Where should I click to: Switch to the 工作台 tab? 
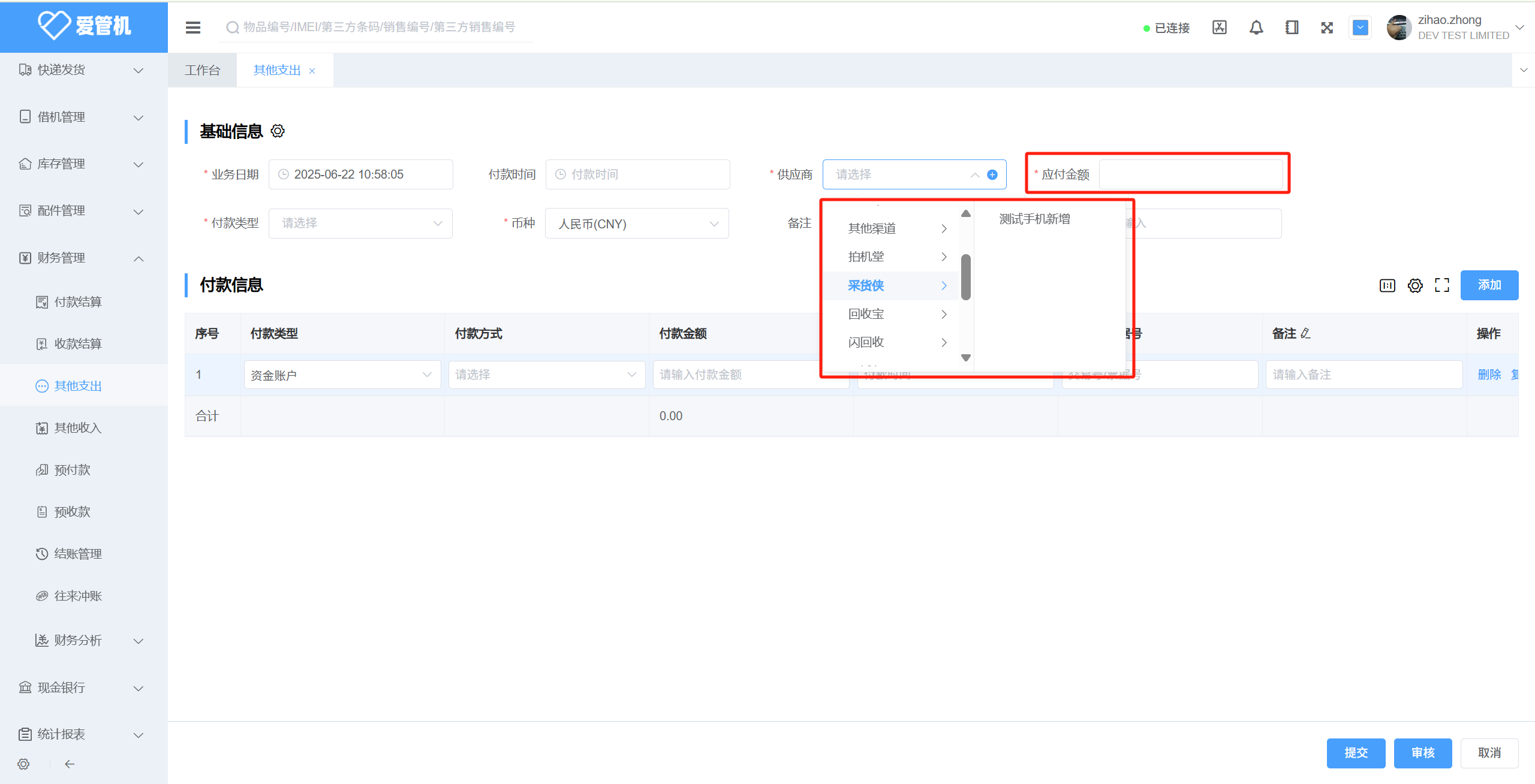[203, 70]
